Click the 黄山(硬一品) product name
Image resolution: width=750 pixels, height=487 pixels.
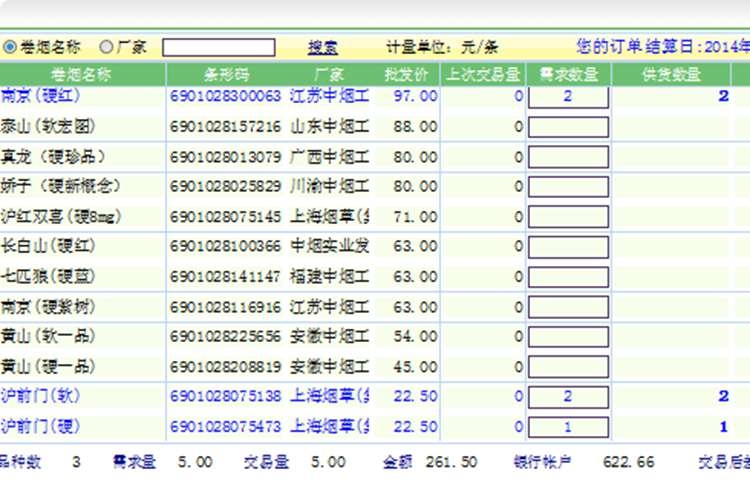[48, 367]
